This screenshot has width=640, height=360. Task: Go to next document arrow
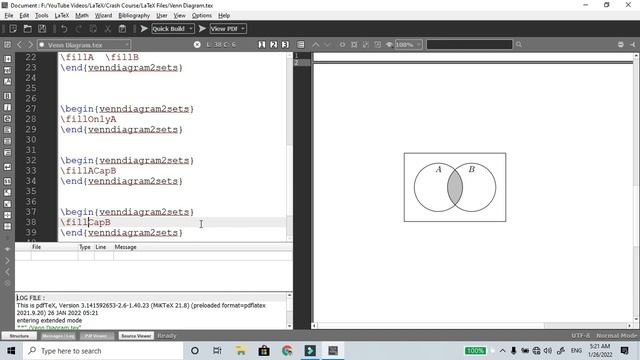point(30,44)
